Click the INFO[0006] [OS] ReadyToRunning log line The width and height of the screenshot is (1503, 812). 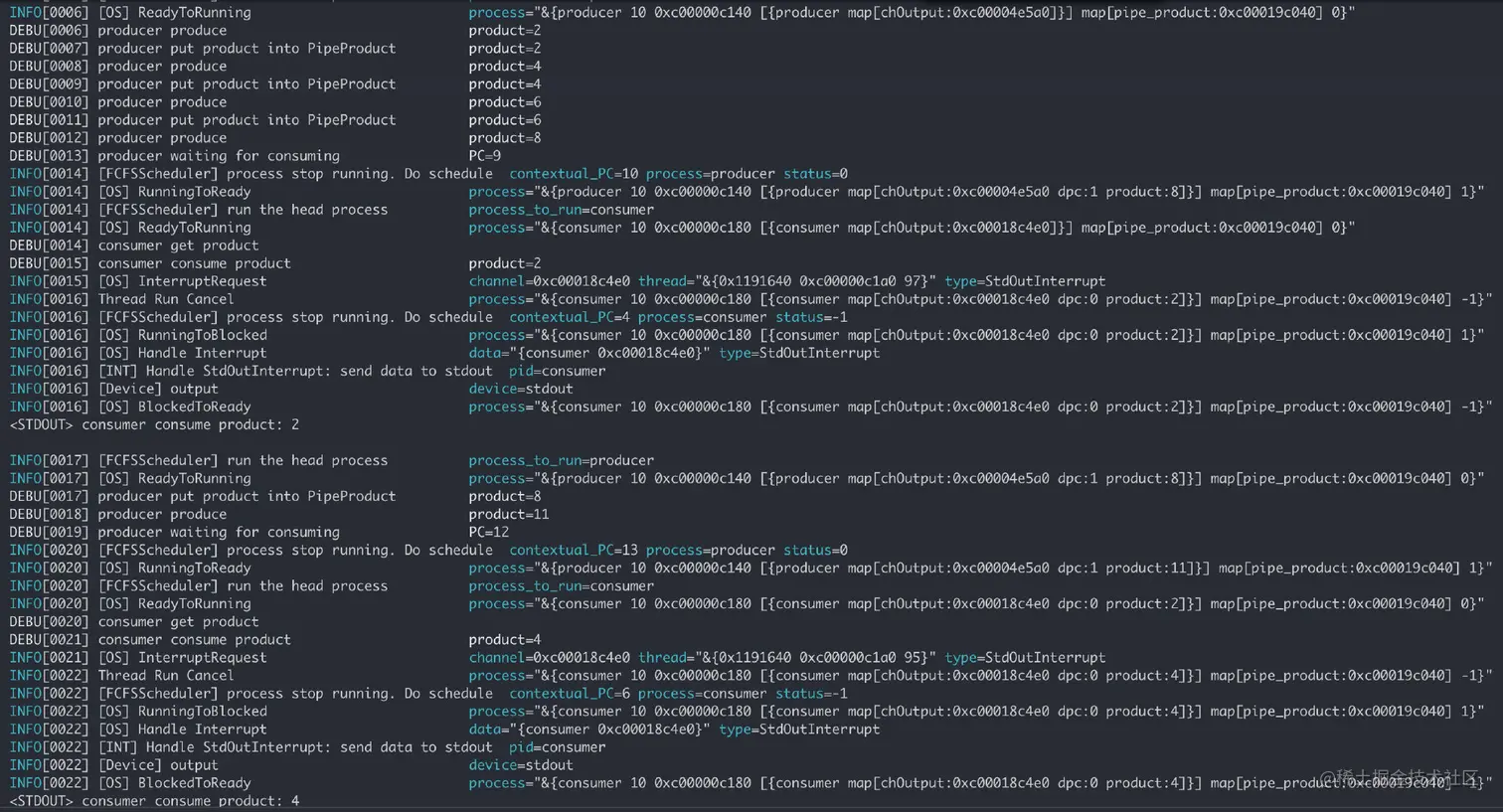pyautogui.click(x=682, y=12)
